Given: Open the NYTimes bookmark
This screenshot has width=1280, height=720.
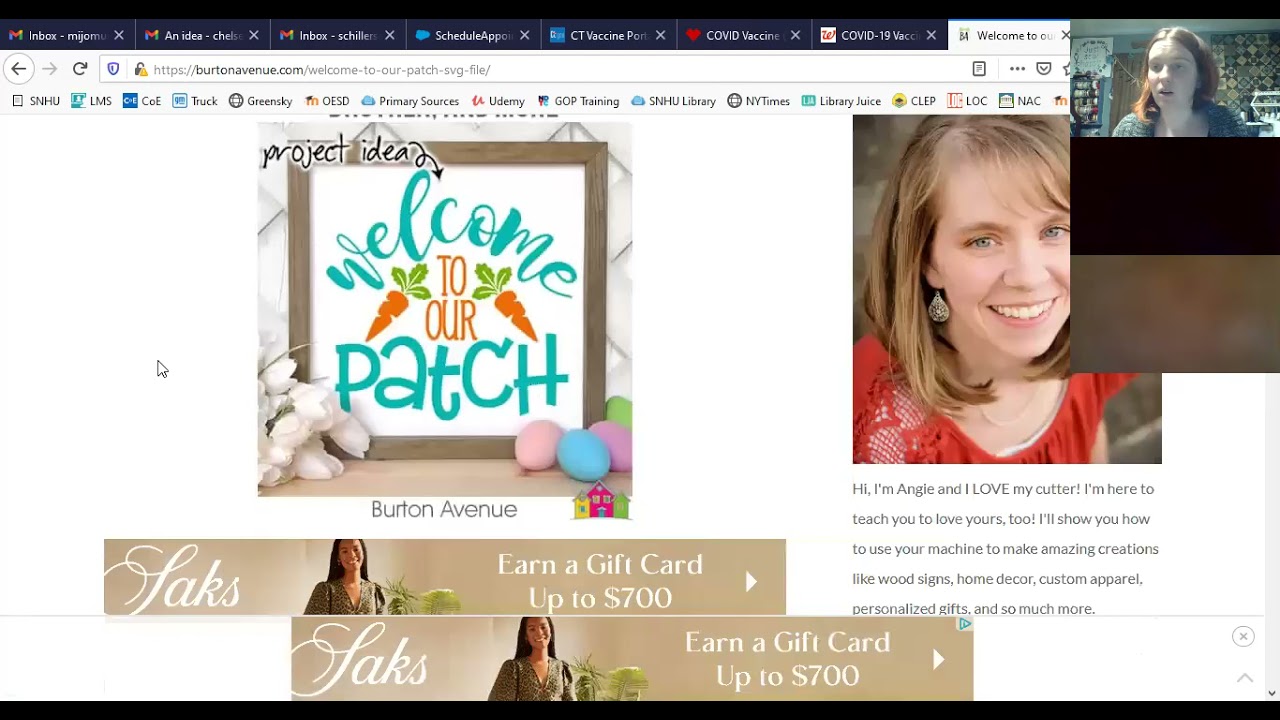Looking at the screenshot, I should [758, 101].
